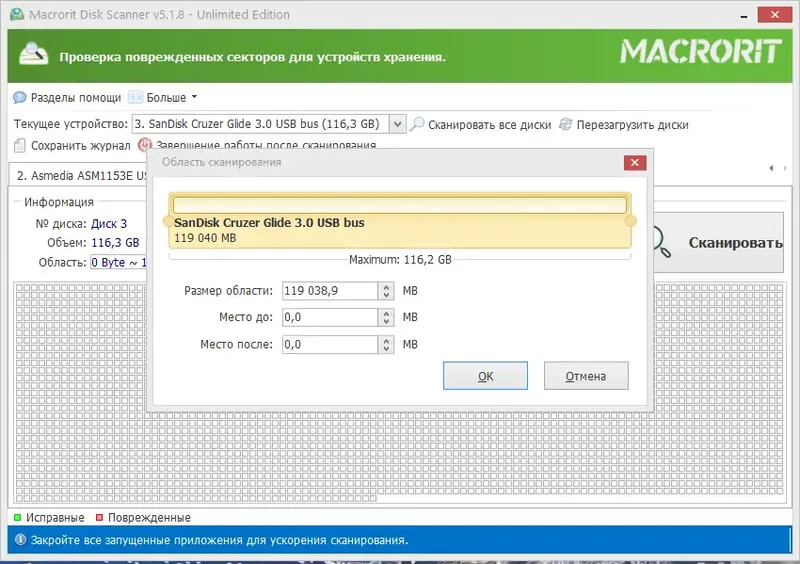Increase Место до value with up arrow
Viewport: 800px width, 564px height.
[386, 313]
